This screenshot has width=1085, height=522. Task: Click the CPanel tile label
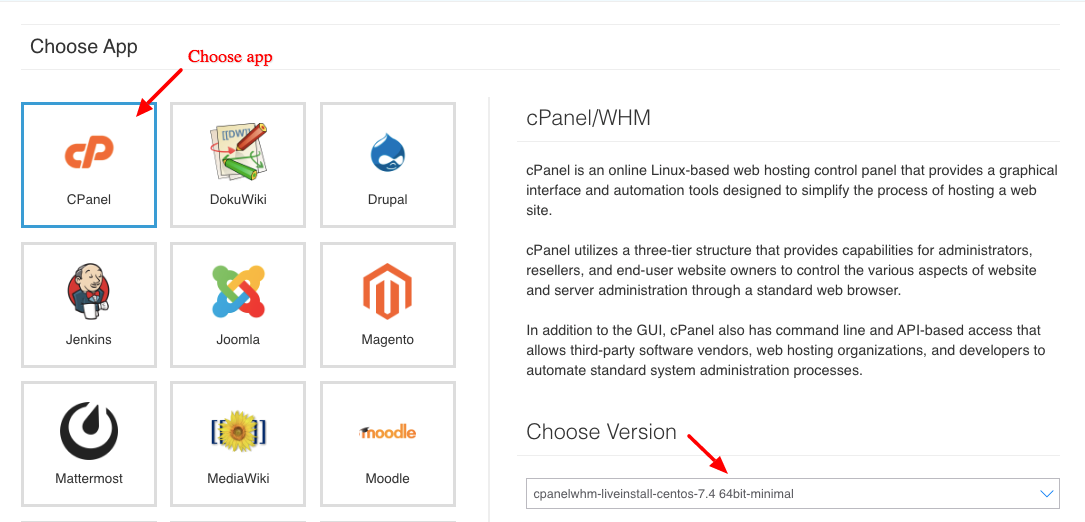pos(89,199)
